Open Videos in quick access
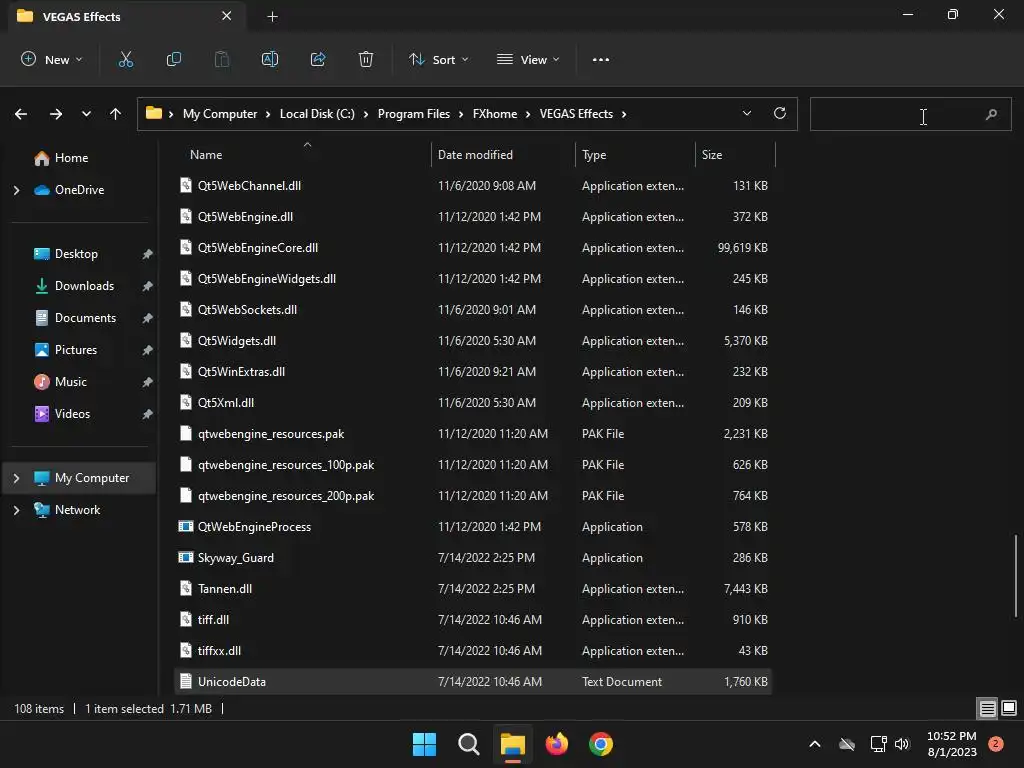1024x768 pixels. click(72, 414)
